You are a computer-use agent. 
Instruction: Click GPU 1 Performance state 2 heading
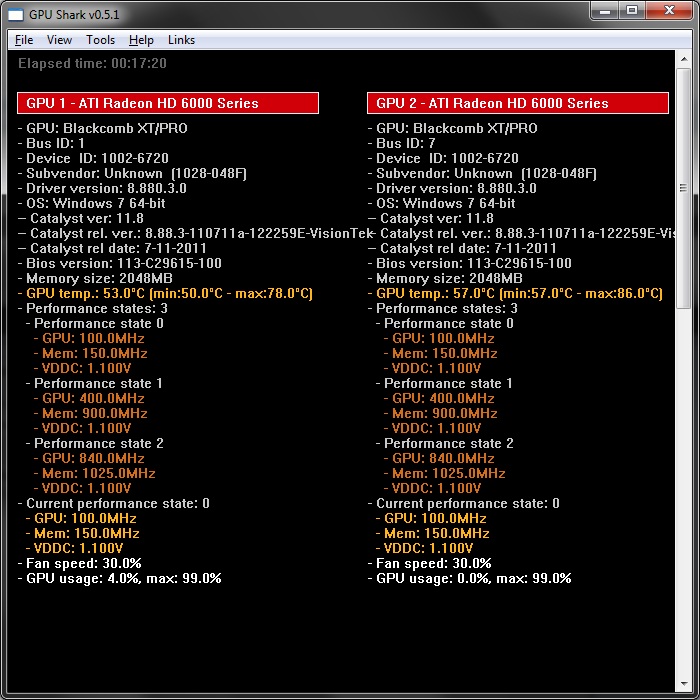click(x=95, y=443)
